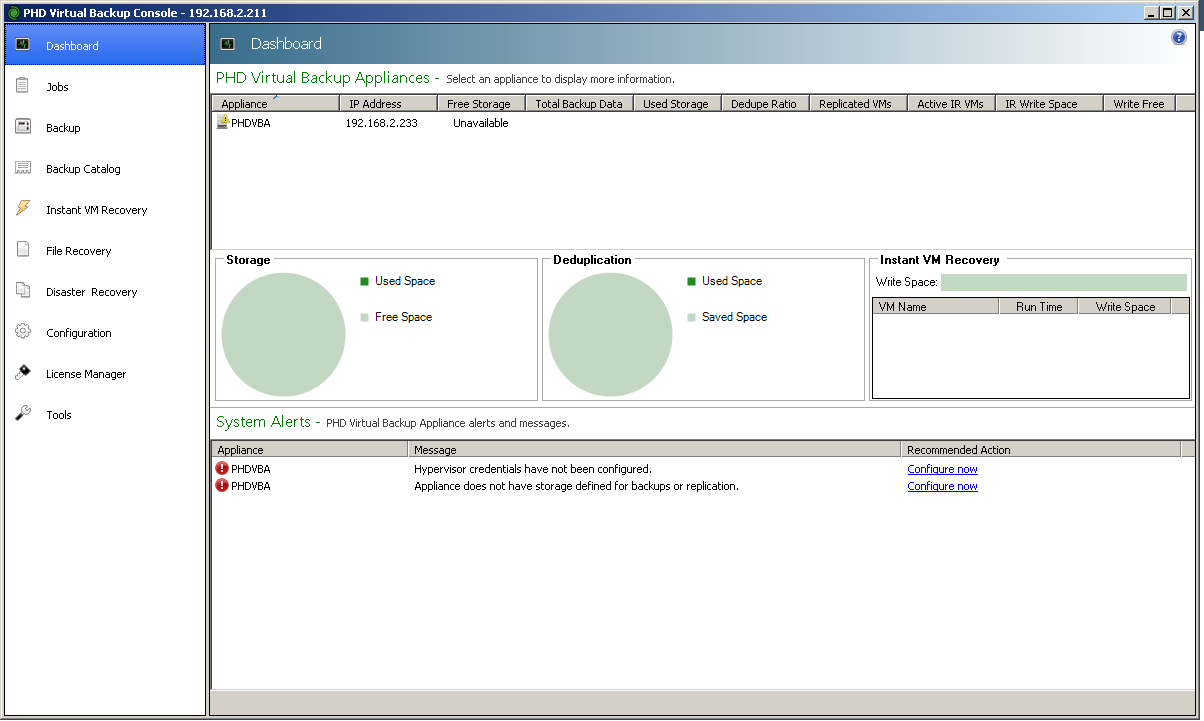This screenshot has height=721, width=1204.
Task: Sort System Alerts by the Message column
Action: click(x=654, y=449)
